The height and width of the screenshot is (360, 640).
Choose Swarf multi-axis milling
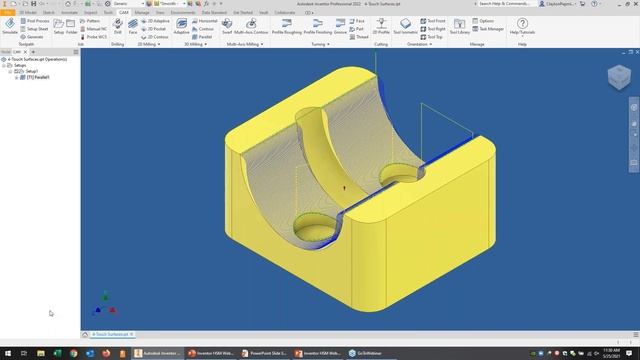[227, 27]
